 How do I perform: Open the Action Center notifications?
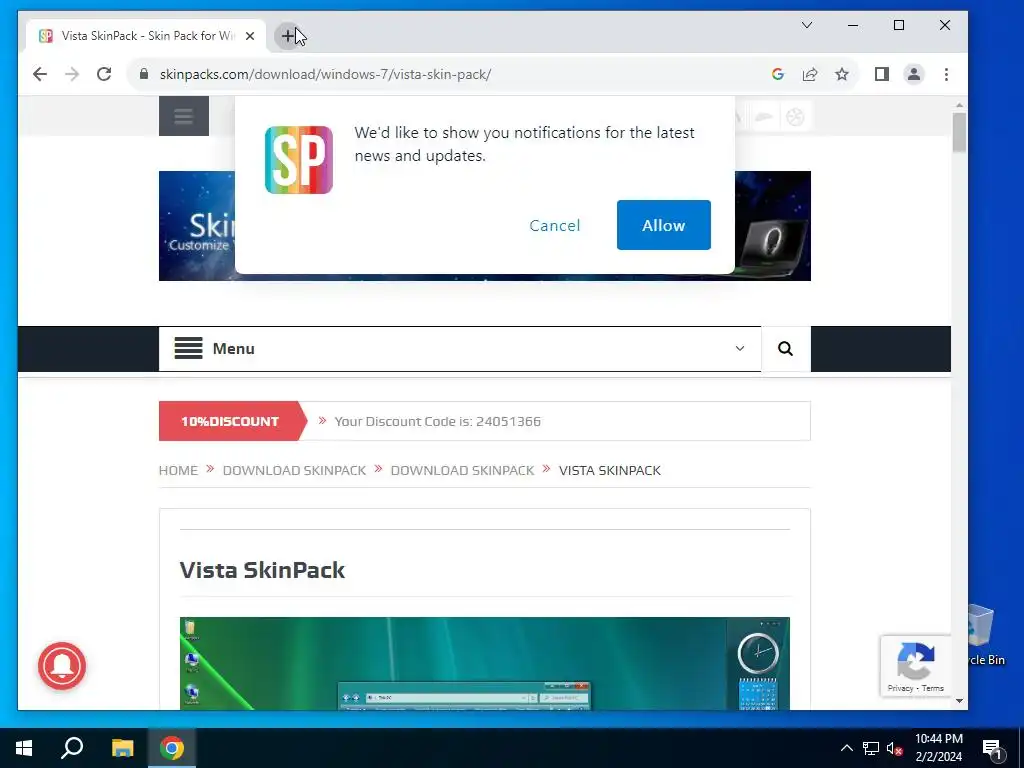[x=993, y=750]
